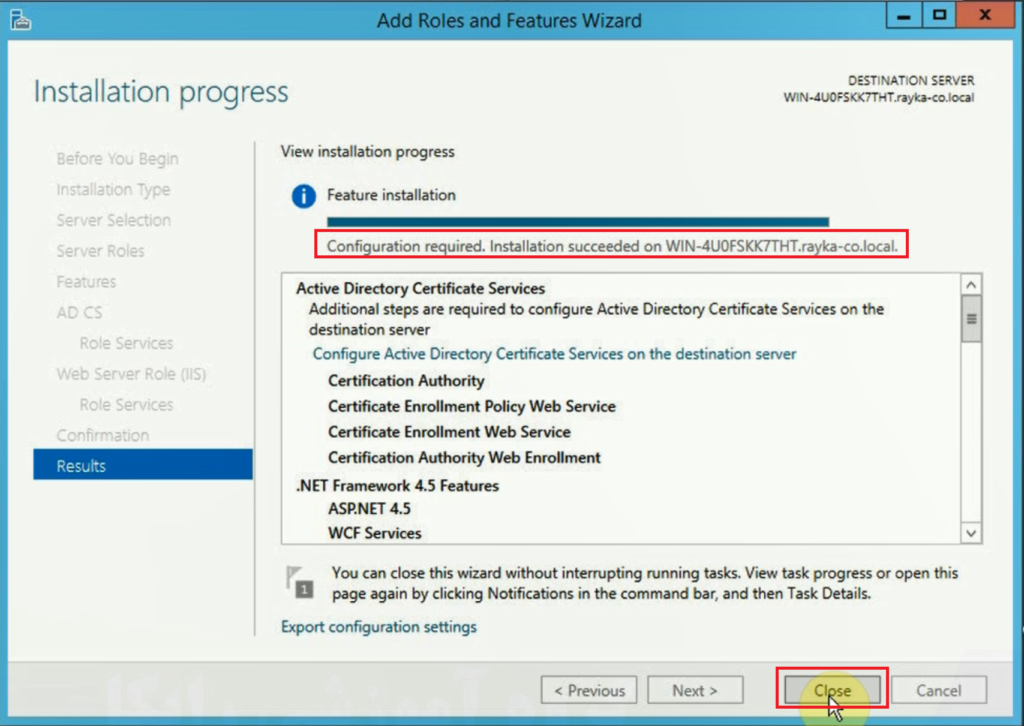Select the Installation Type step

(x=113, y=189)
